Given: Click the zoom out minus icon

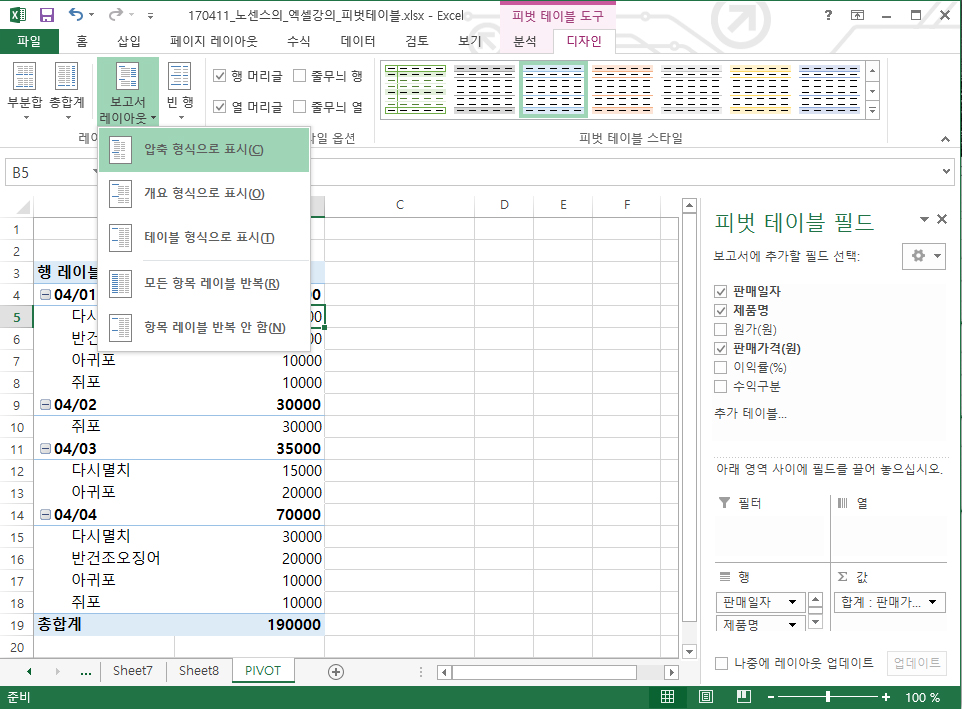Looking at the screenshot, I should pos(771,697).
